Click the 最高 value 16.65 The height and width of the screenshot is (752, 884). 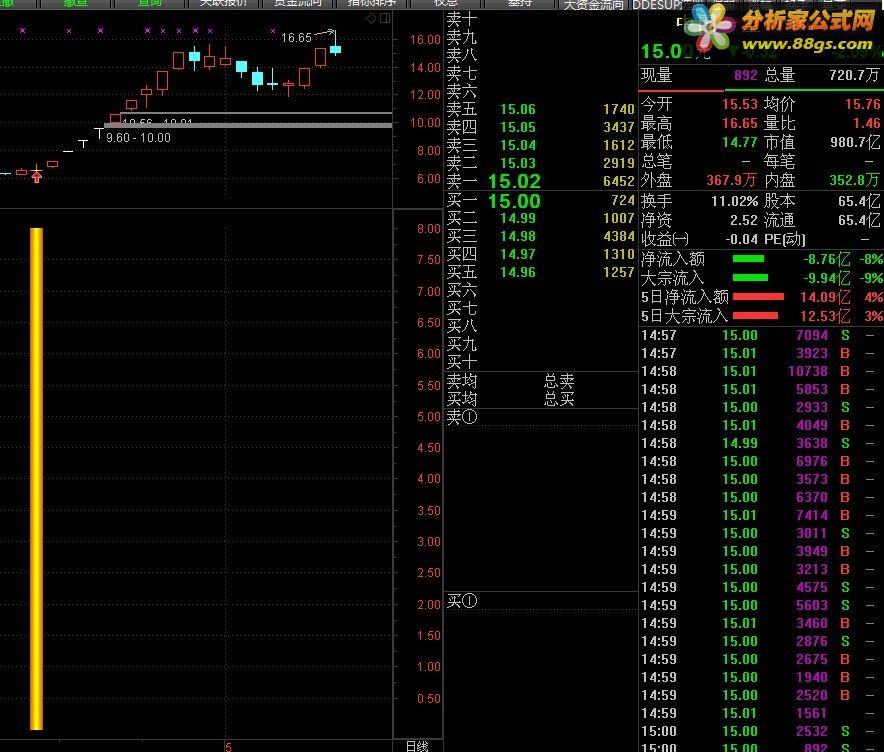[740, 123]
